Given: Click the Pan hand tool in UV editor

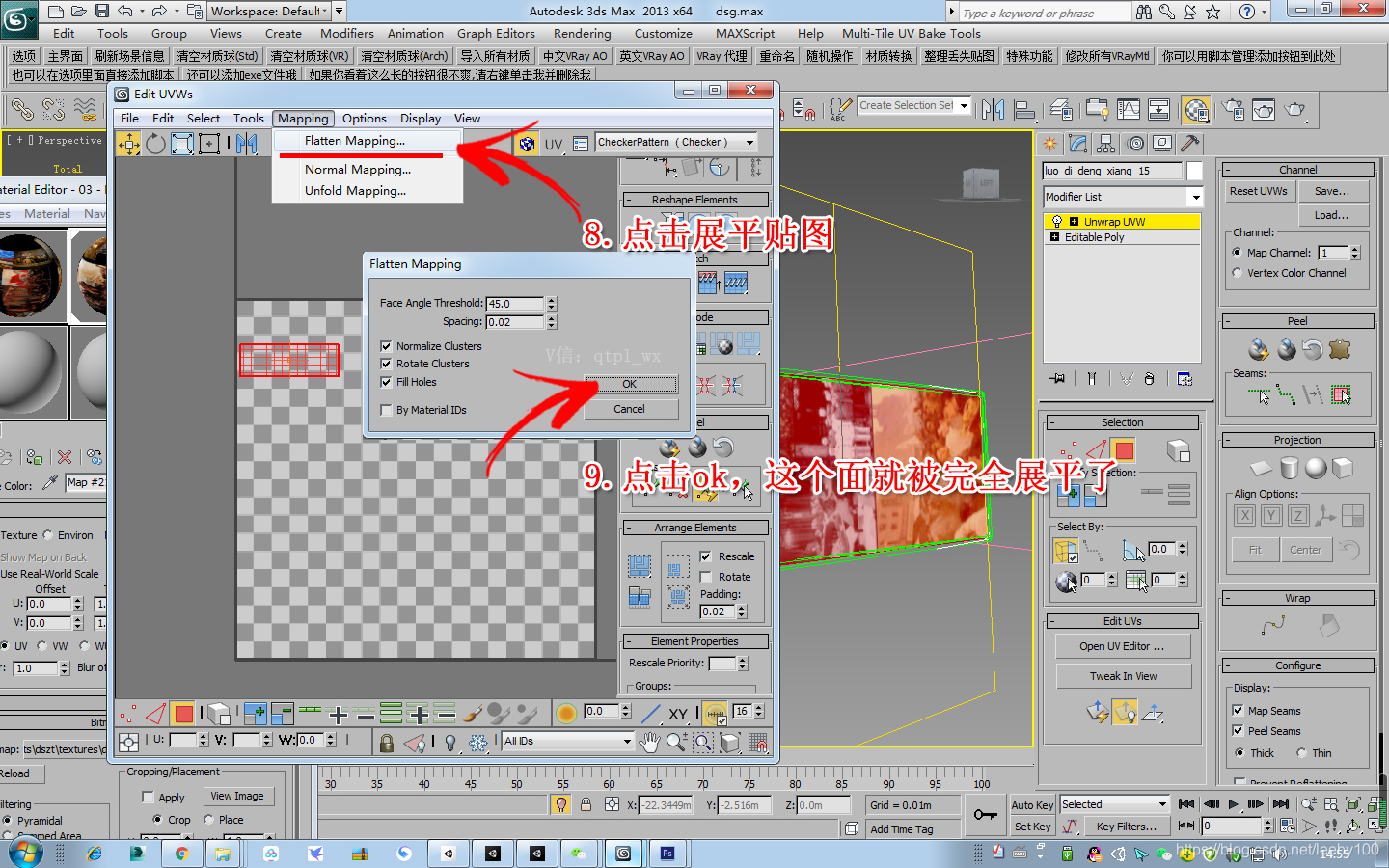Looking at the screenshot, I should click(650, 742).
